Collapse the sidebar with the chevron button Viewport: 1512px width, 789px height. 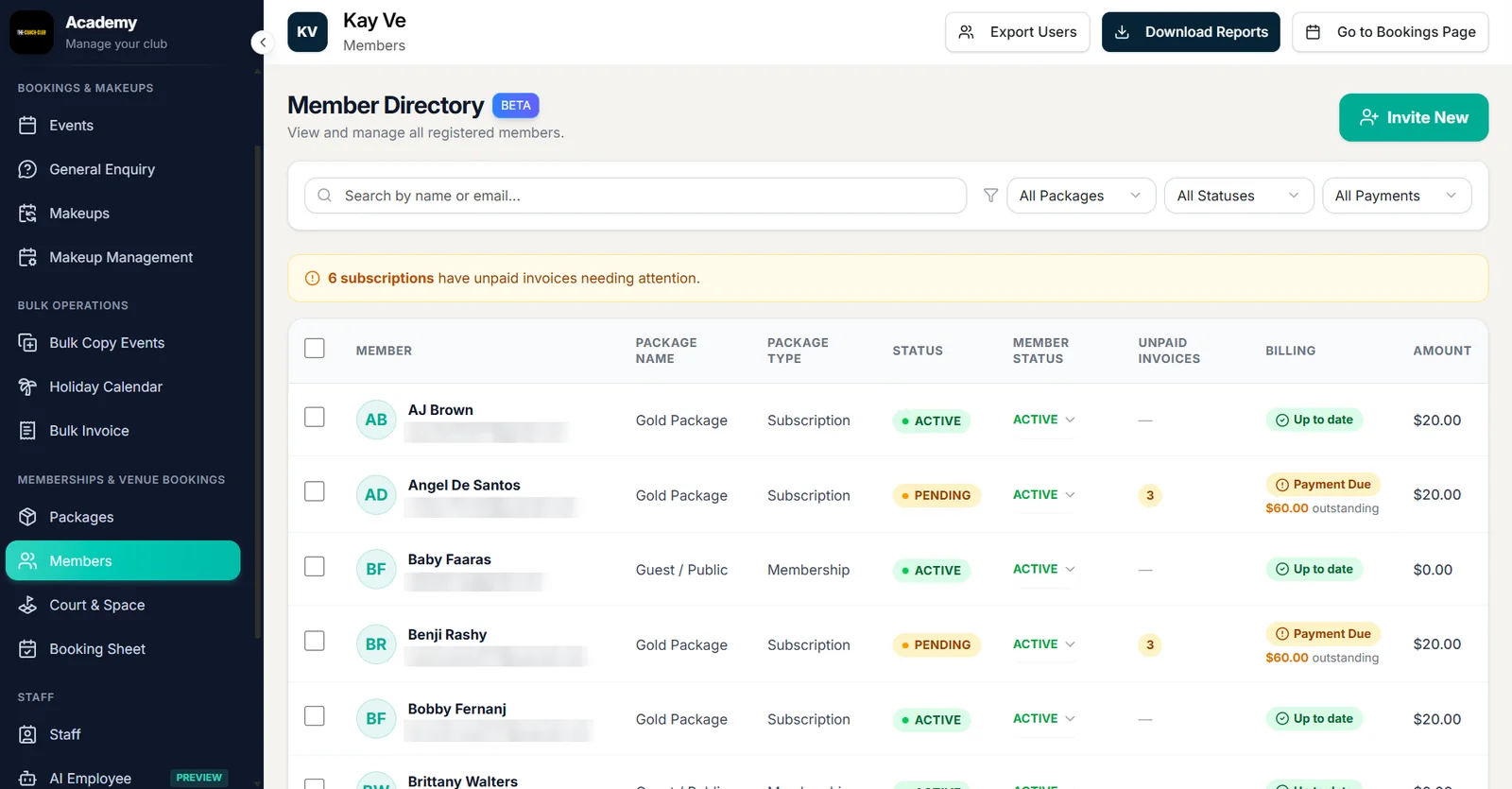pos(263,42)
